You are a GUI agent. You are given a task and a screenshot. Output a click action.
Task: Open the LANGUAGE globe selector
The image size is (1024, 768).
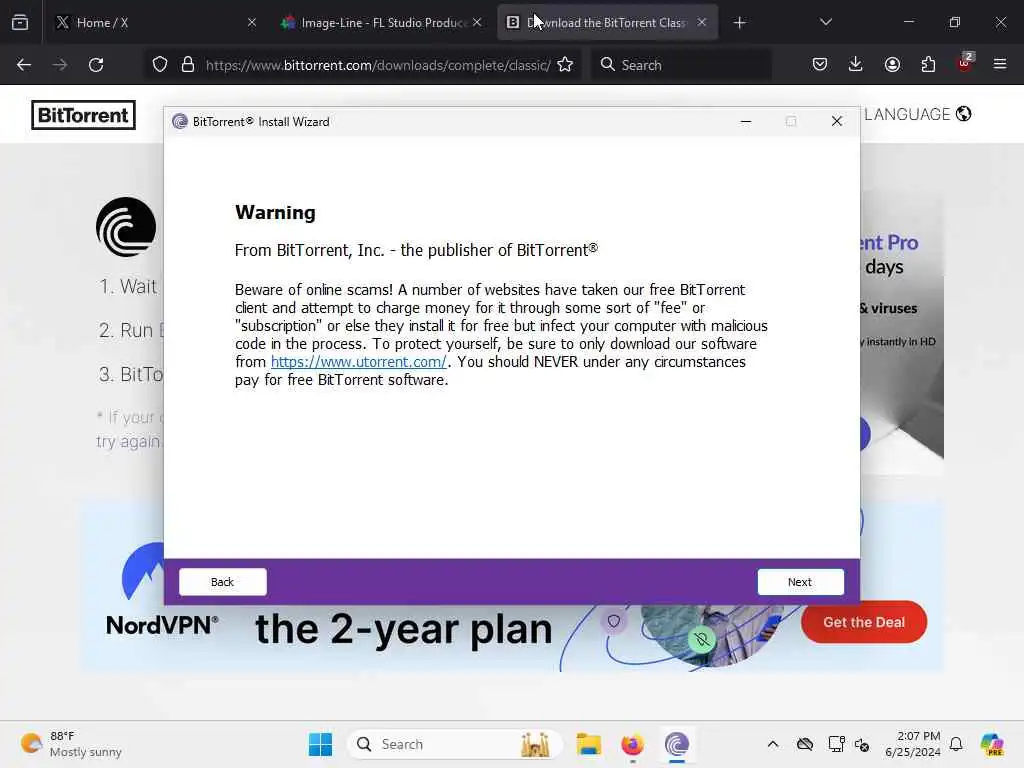[x=918, y=114]
